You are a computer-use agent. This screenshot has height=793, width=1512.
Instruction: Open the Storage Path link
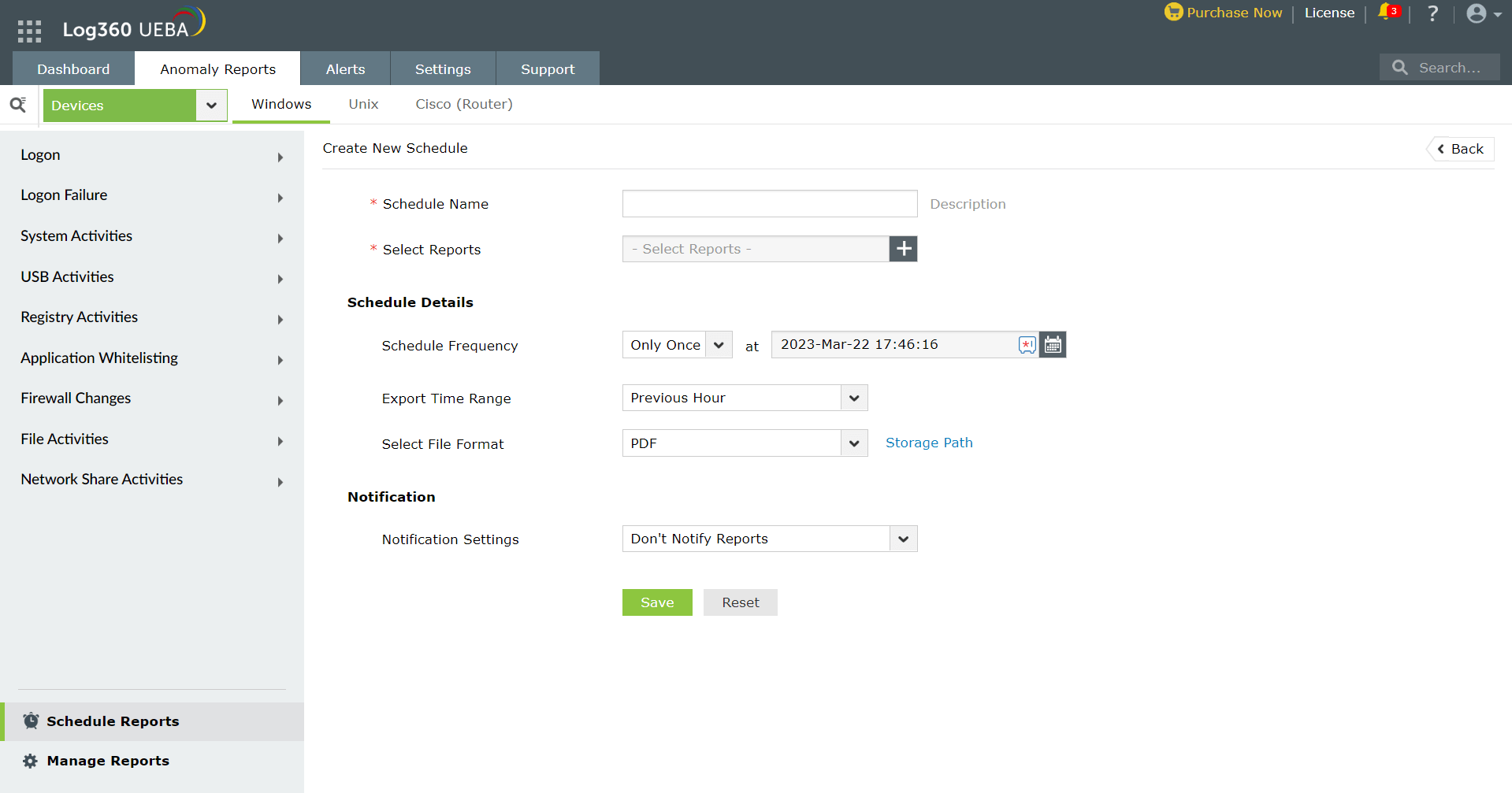click(929, 443)
